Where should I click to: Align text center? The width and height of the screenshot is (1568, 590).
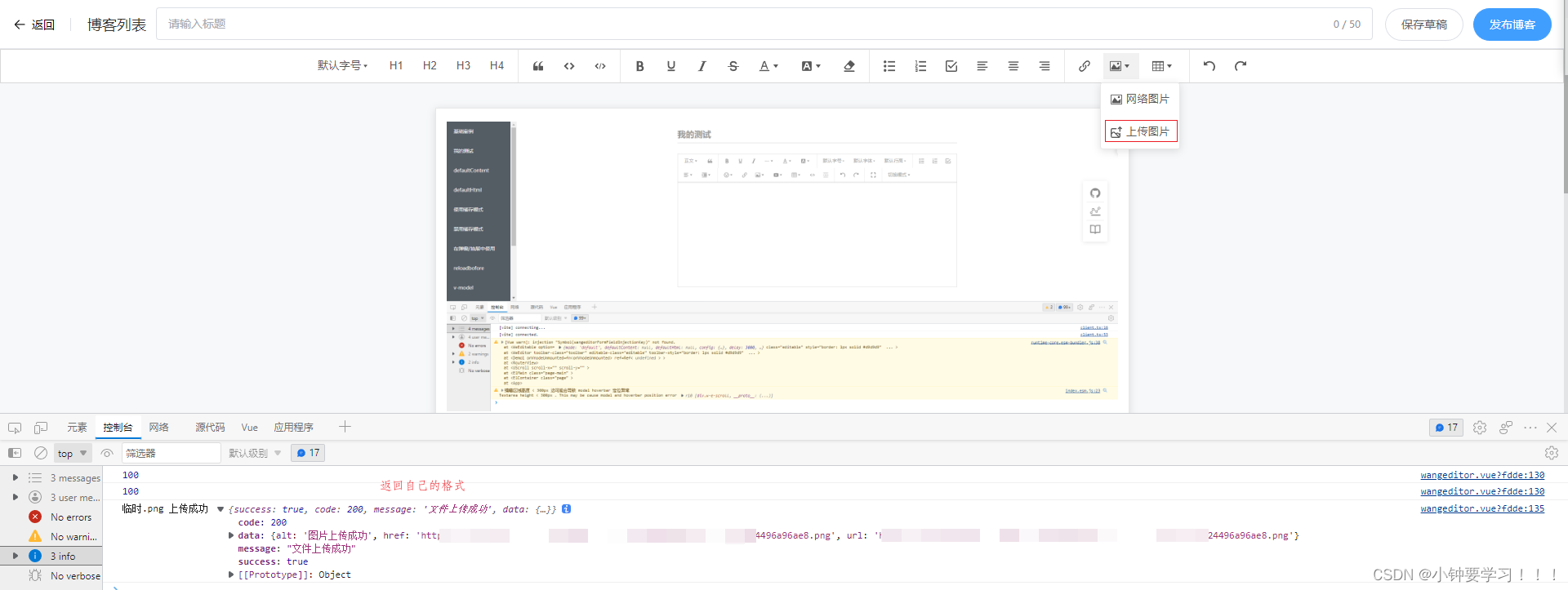(x=1013, y=66)
